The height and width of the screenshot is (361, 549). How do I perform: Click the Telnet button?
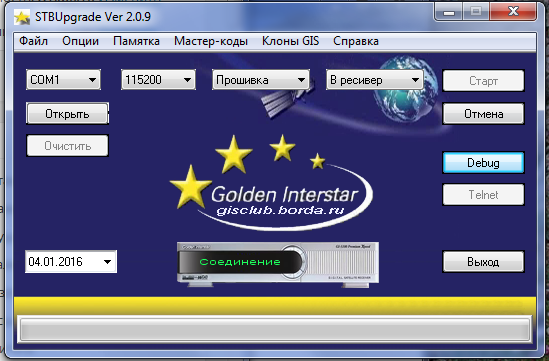[483, 195]
